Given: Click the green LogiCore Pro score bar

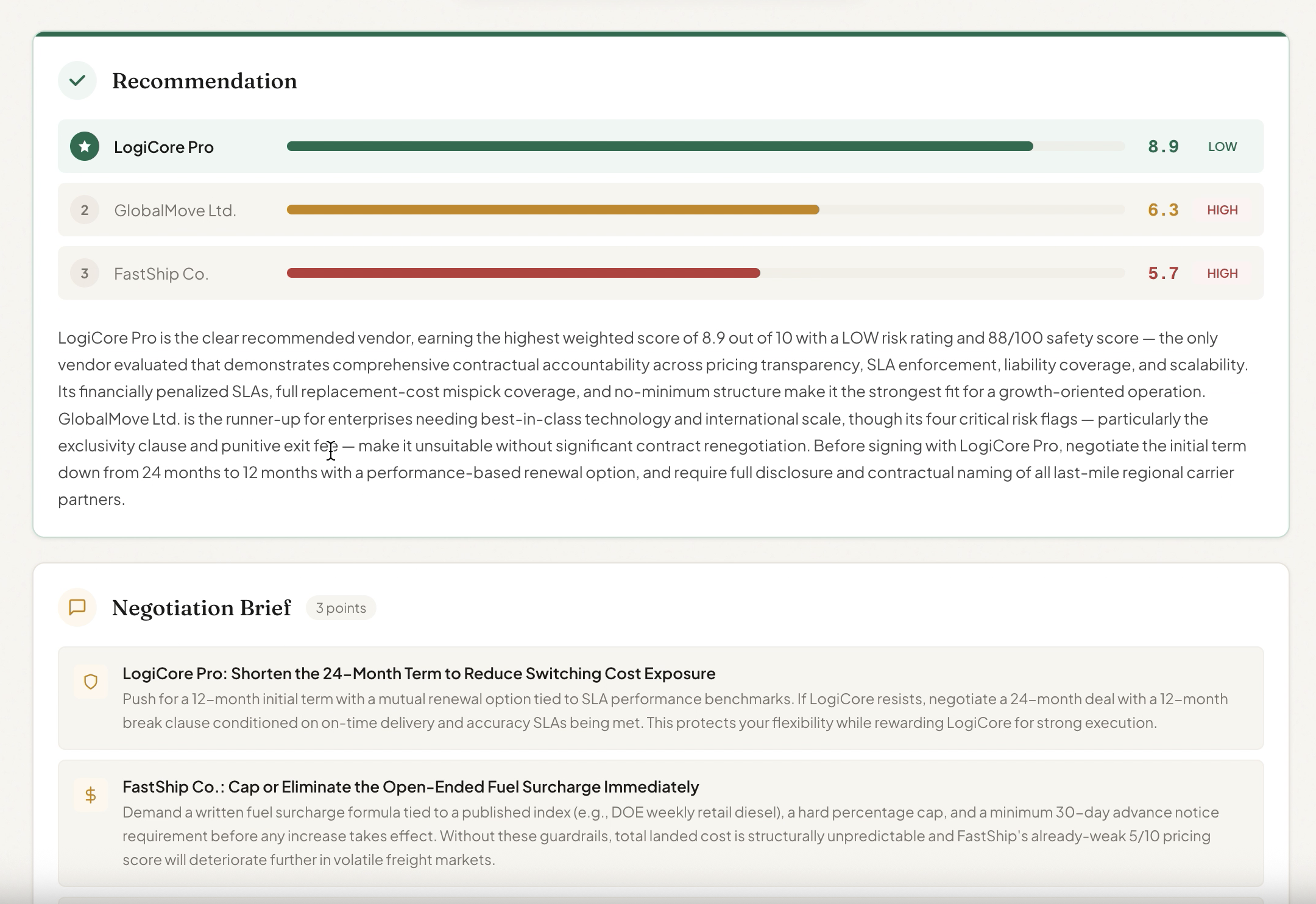Looking at the screenshot, I should (x=659, y=146).
